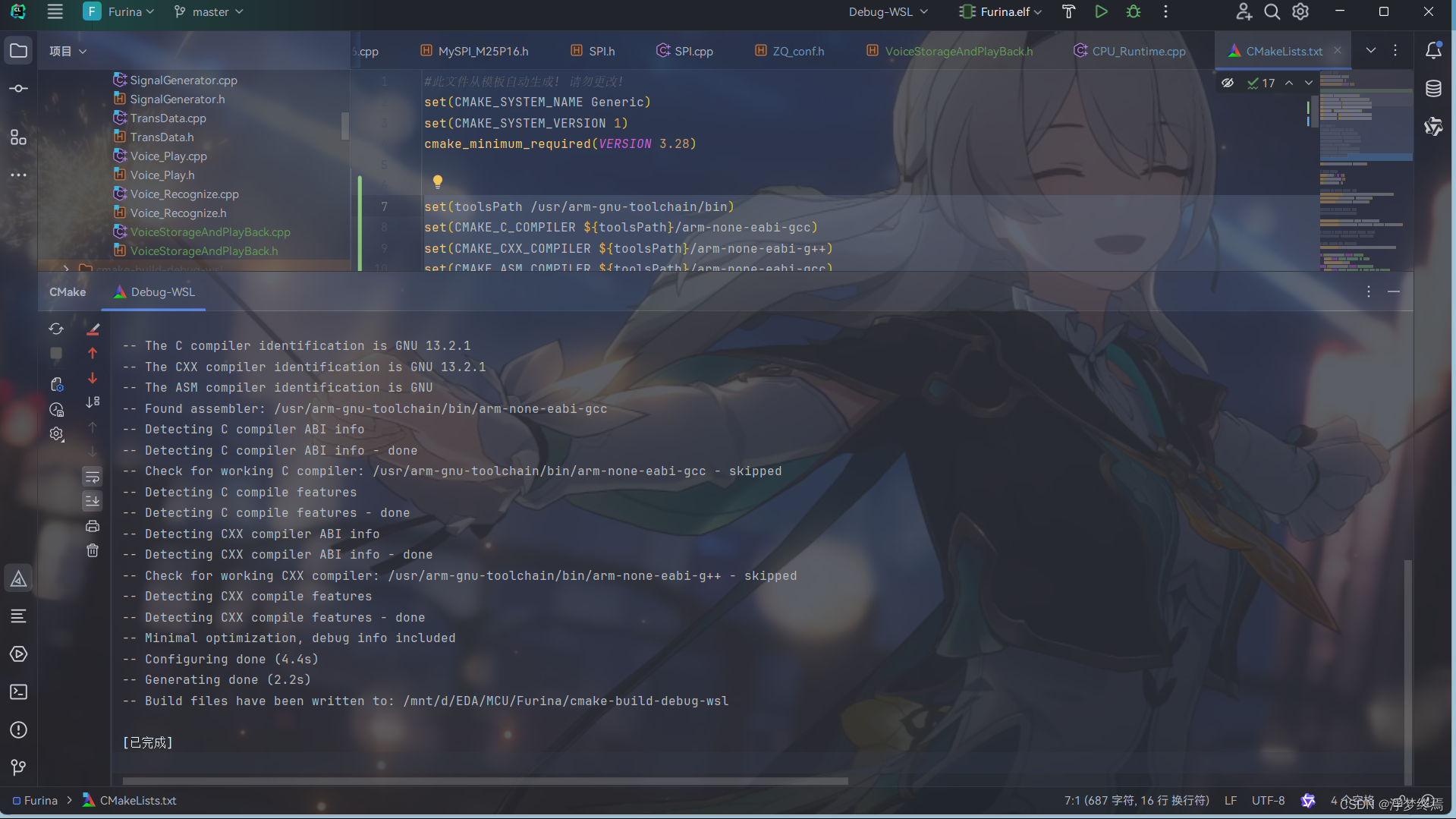Click the quick-fix light bulb
Viewport: 1456px width, 819px height.
tap(437, 181)
